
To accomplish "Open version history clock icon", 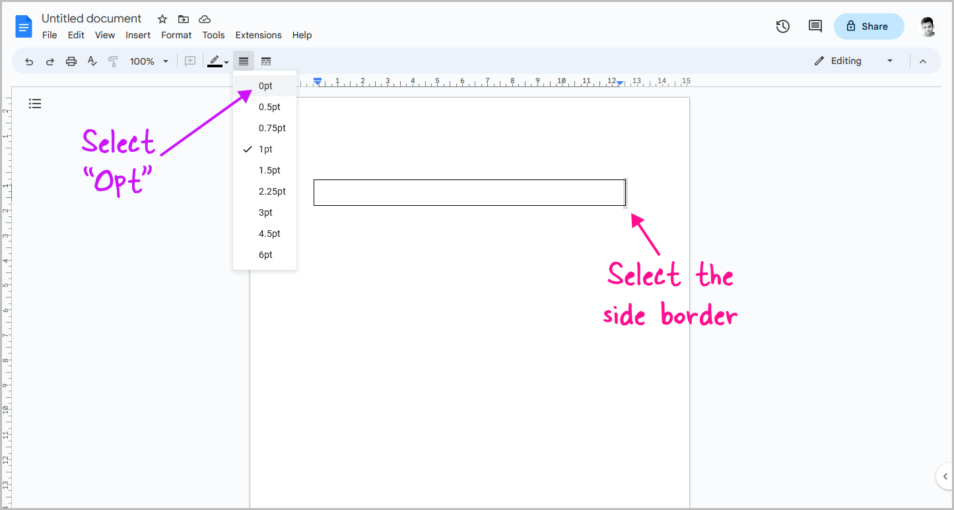I will click(782, 26).
